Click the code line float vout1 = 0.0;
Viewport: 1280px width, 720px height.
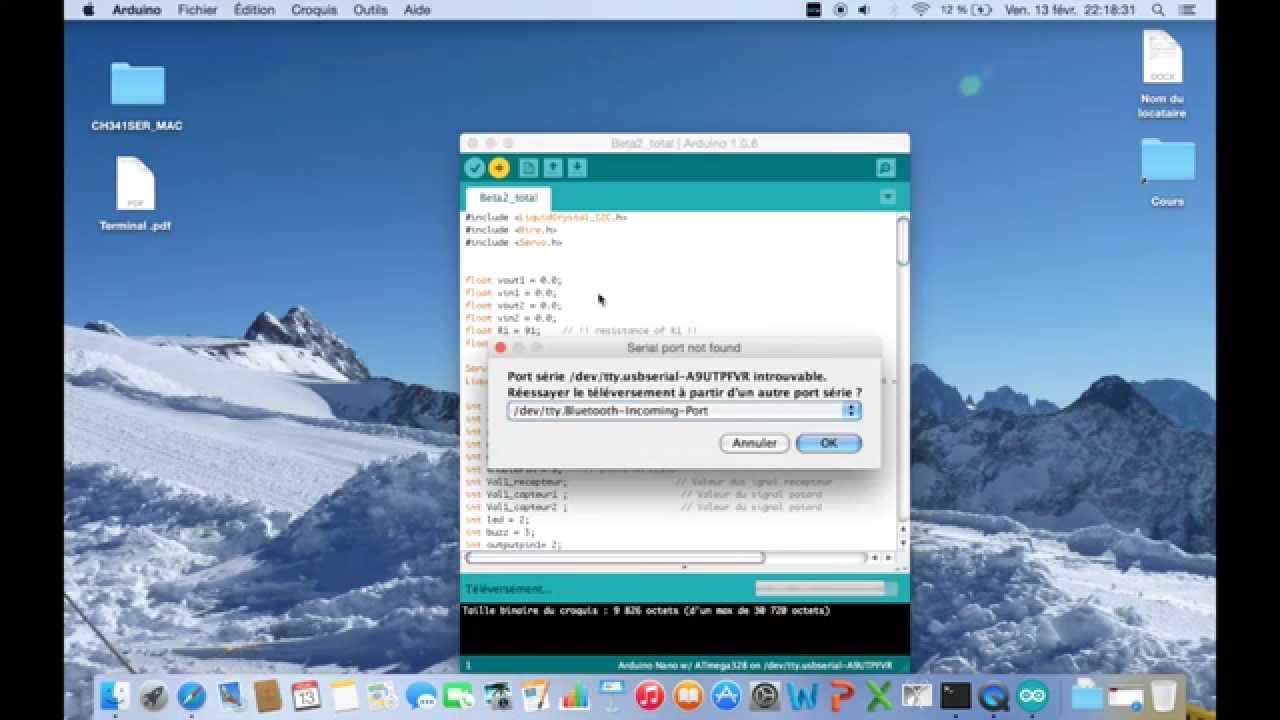click(513, 280)
